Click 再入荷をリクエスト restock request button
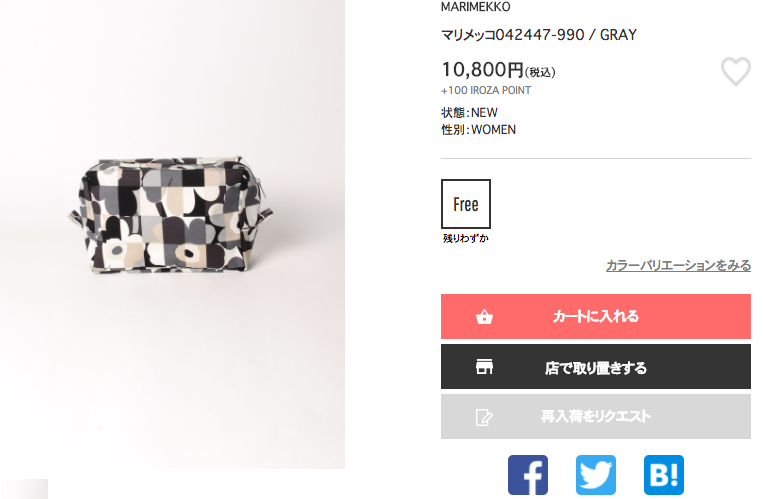Image resolution: width=763 pixels, height=499 pixels. coord(596,417)
